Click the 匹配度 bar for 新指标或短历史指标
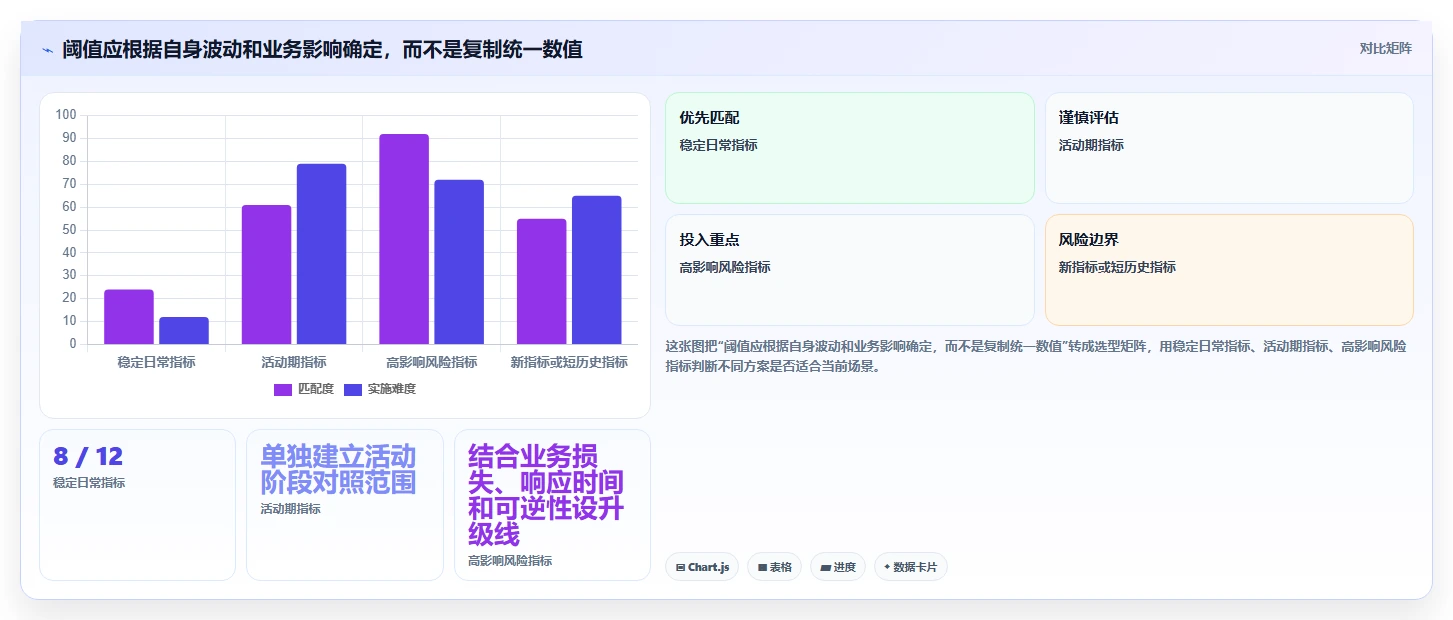Image resolution: width=1453 pixels, height=620 pixels. pyautogui.click(x=541, y=281)
